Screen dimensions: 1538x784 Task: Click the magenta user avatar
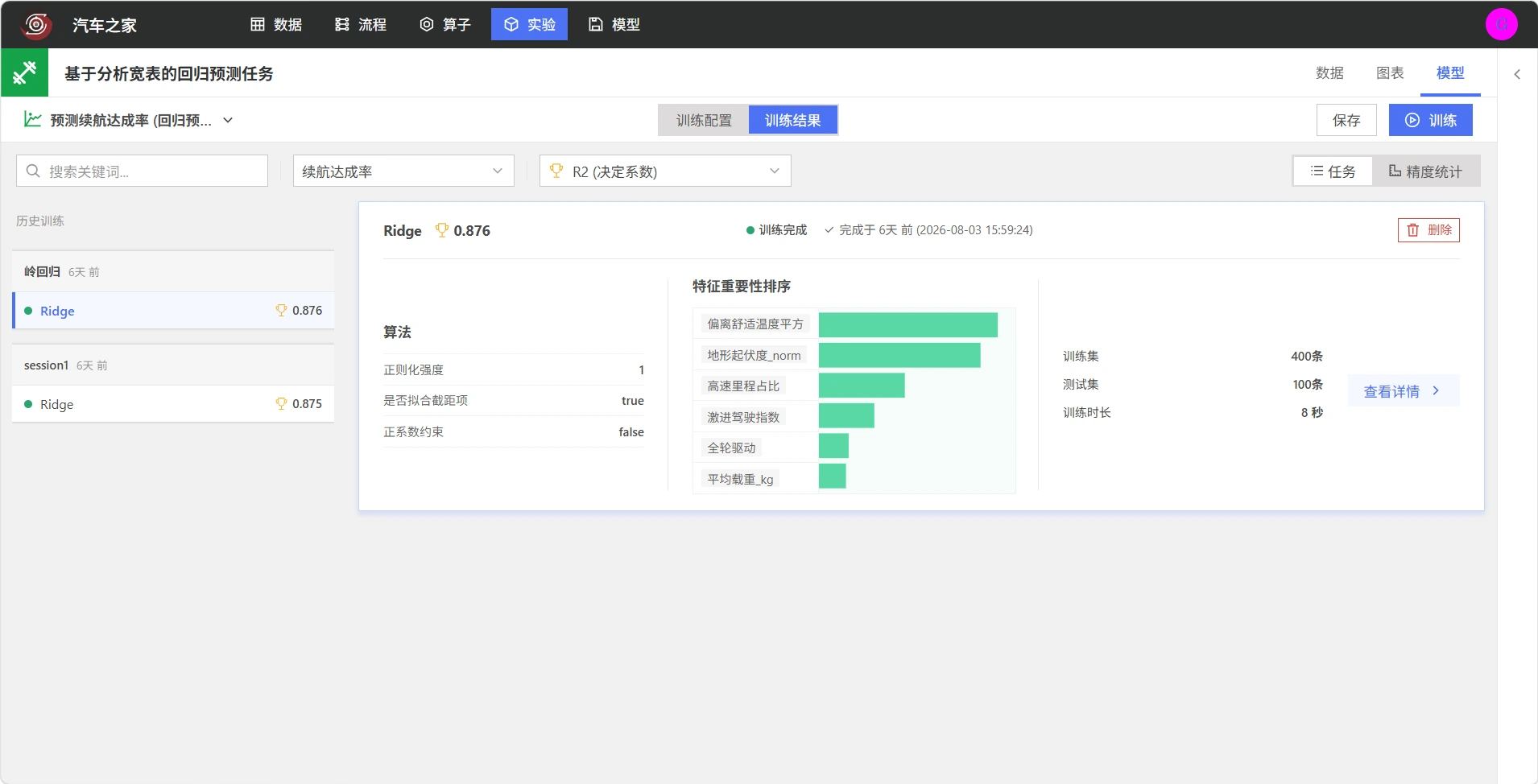(x=1501, y=24)
